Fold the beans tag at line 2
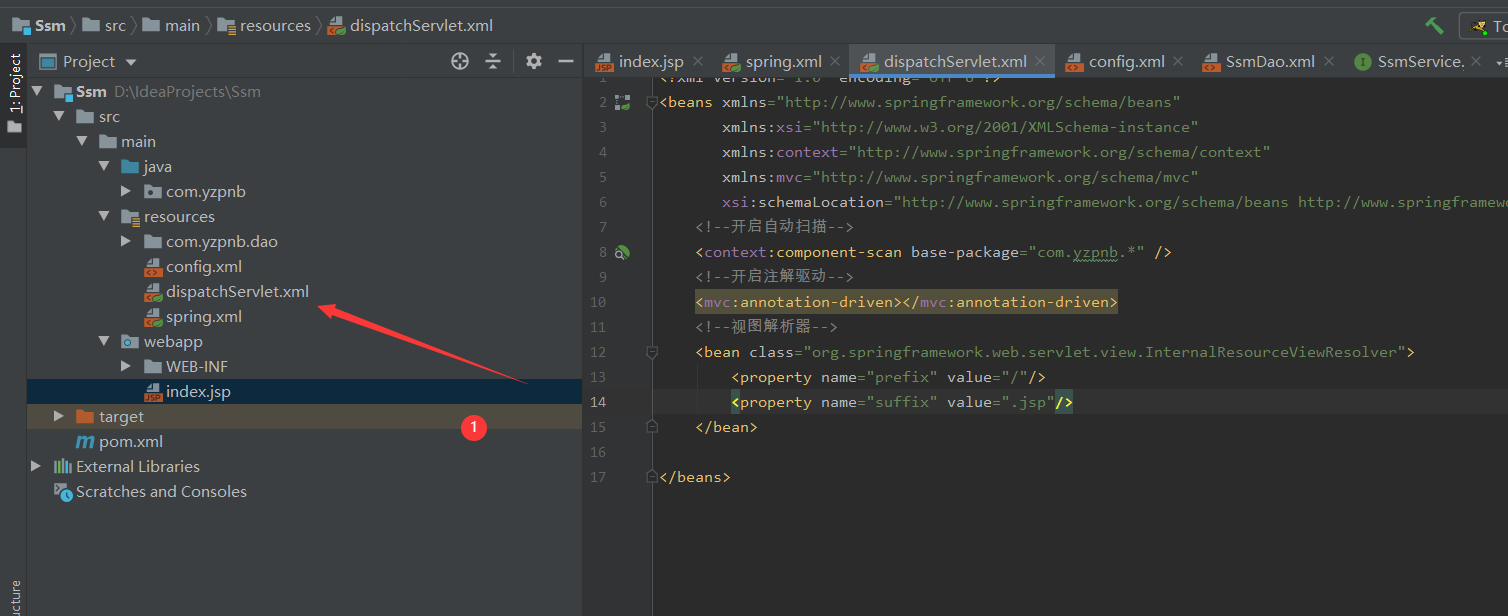The height and width of the screenshot is (616, 1508). [x=652, y=102]
